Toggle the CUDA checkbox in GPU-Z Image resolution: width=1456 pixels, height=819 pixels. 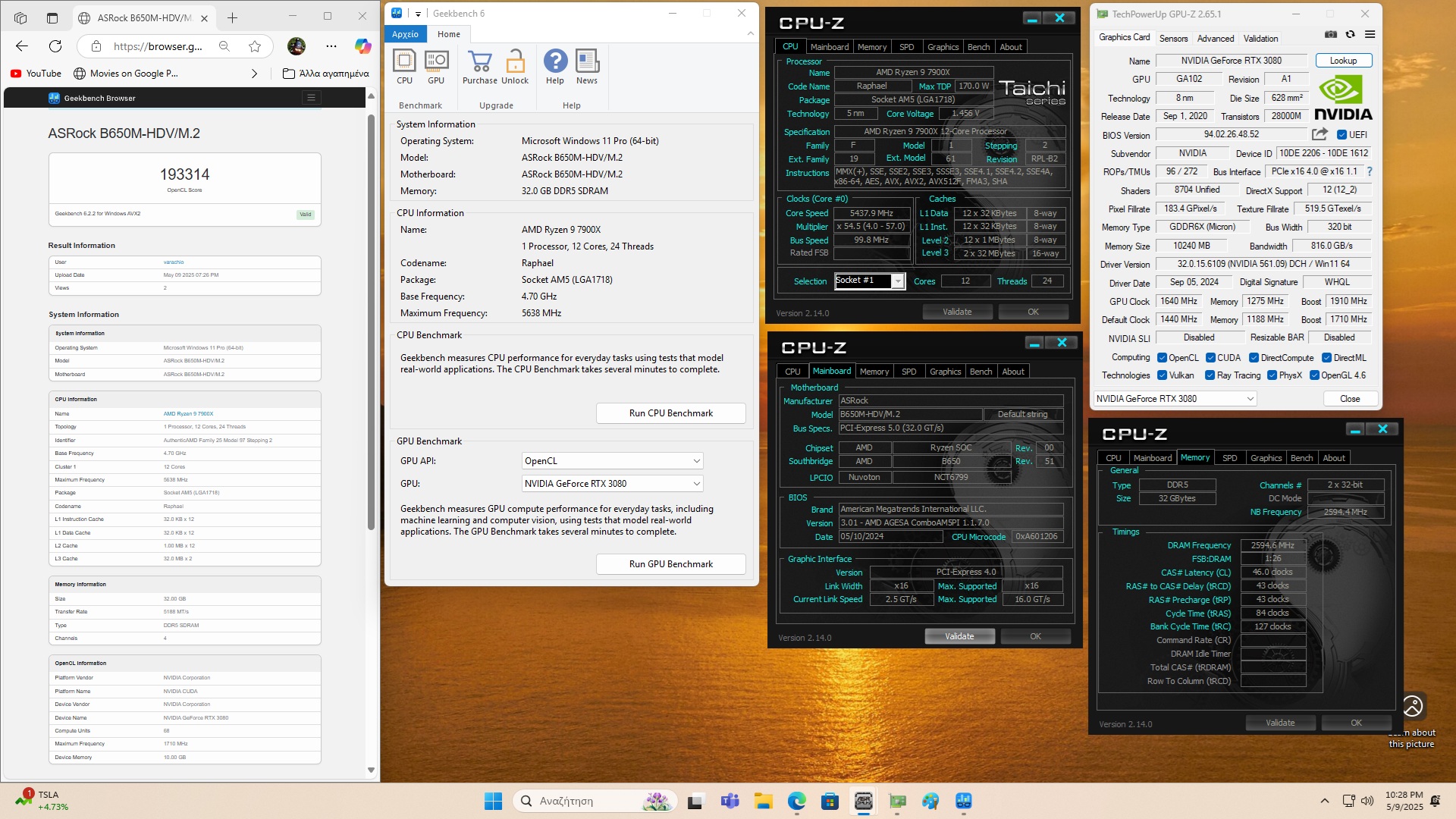pyautogui.click(x=1210, y=358)
